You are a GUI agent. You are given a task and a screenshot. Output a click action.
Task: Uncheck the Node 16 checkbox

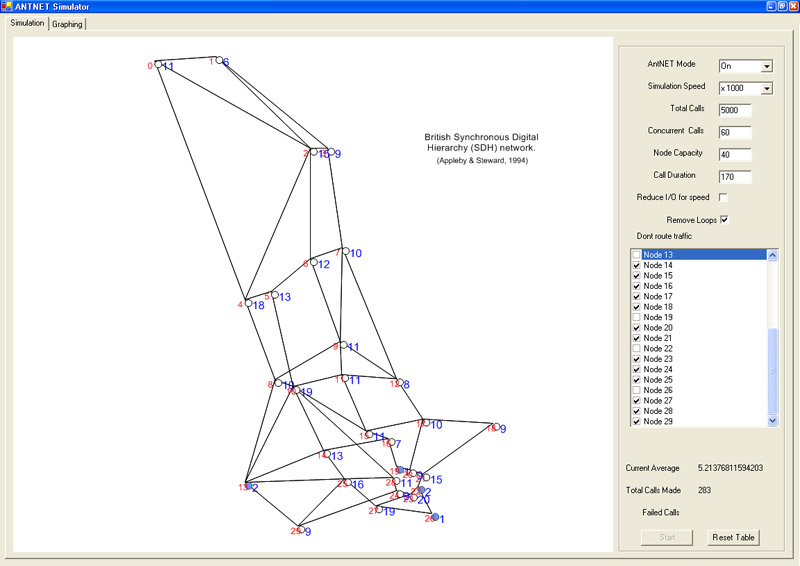636,286
